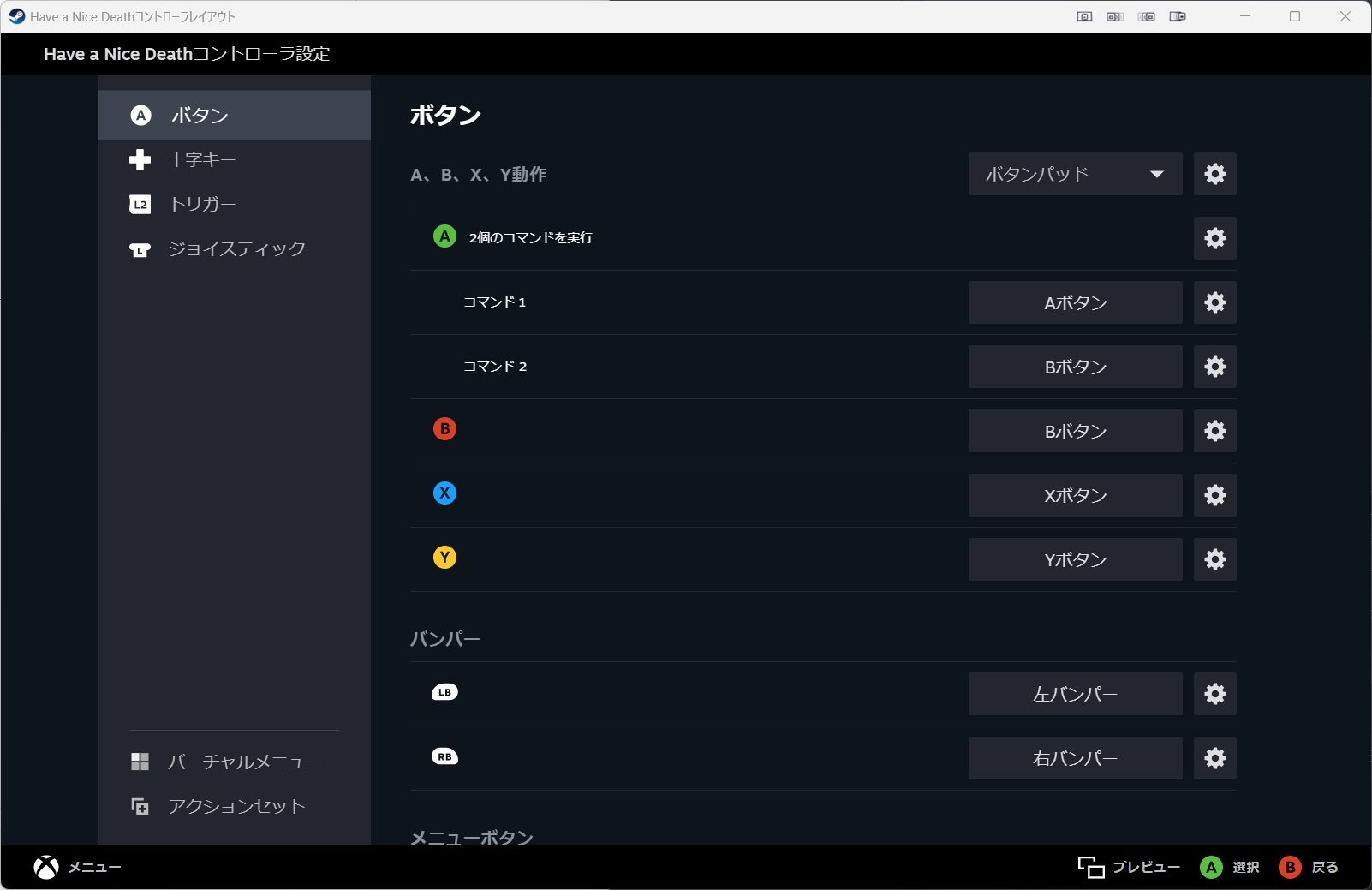The height and width of the screenshot is (890, 1372).
Task: Click the LB bumper icon
Action: pyautogui.click(x=444, y=692)
